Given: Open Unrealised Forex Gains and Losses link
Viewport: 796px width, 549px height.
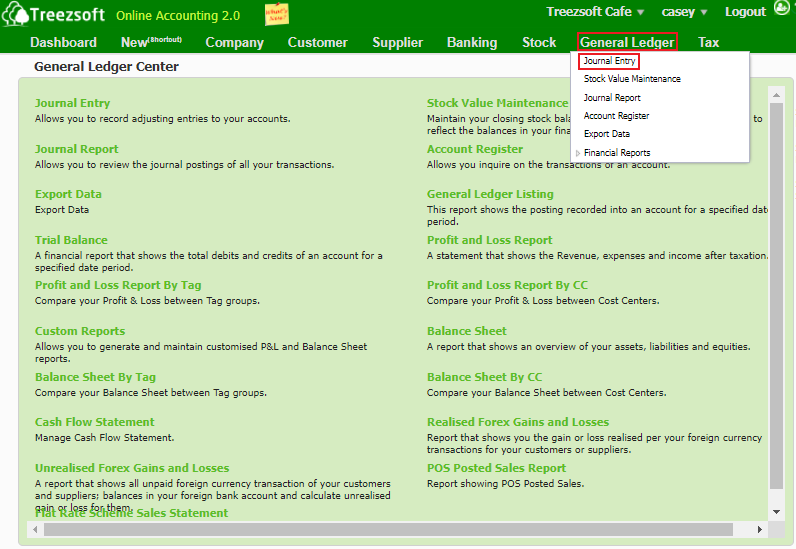Looking at the screenshot, I should point(132,468).
